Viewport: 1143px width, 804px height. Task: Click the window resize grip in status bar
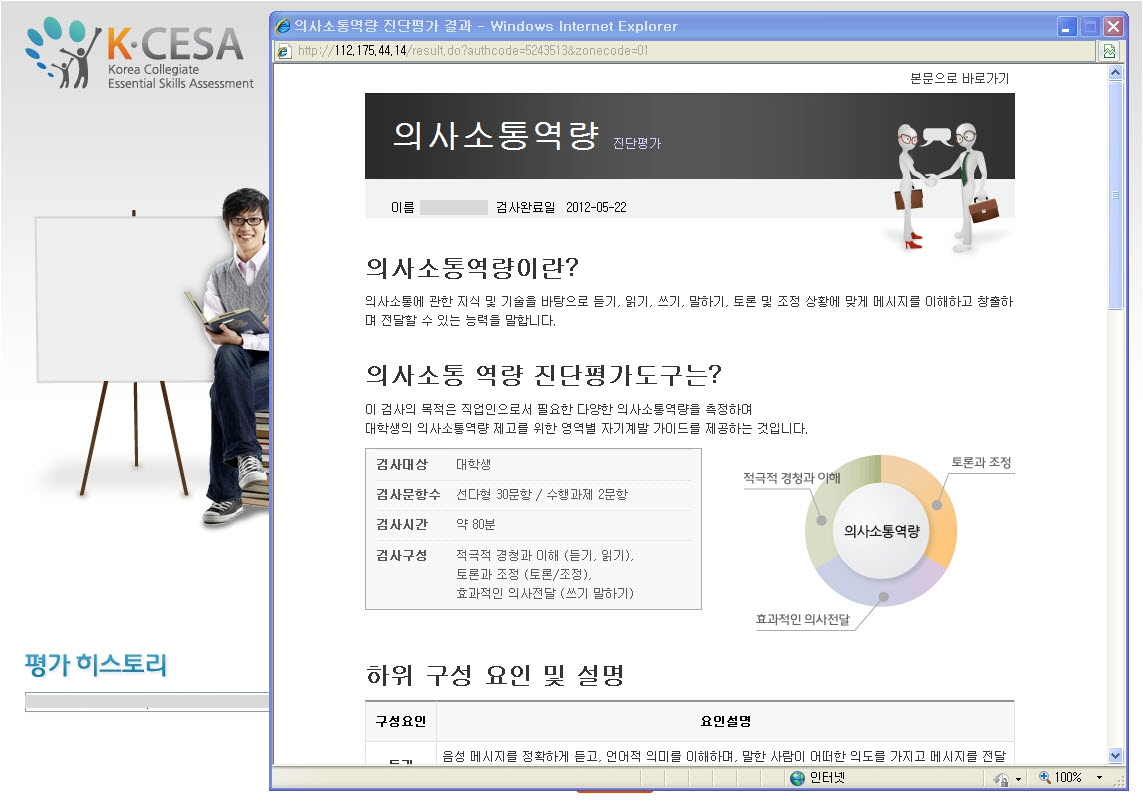click(1119, 780)
